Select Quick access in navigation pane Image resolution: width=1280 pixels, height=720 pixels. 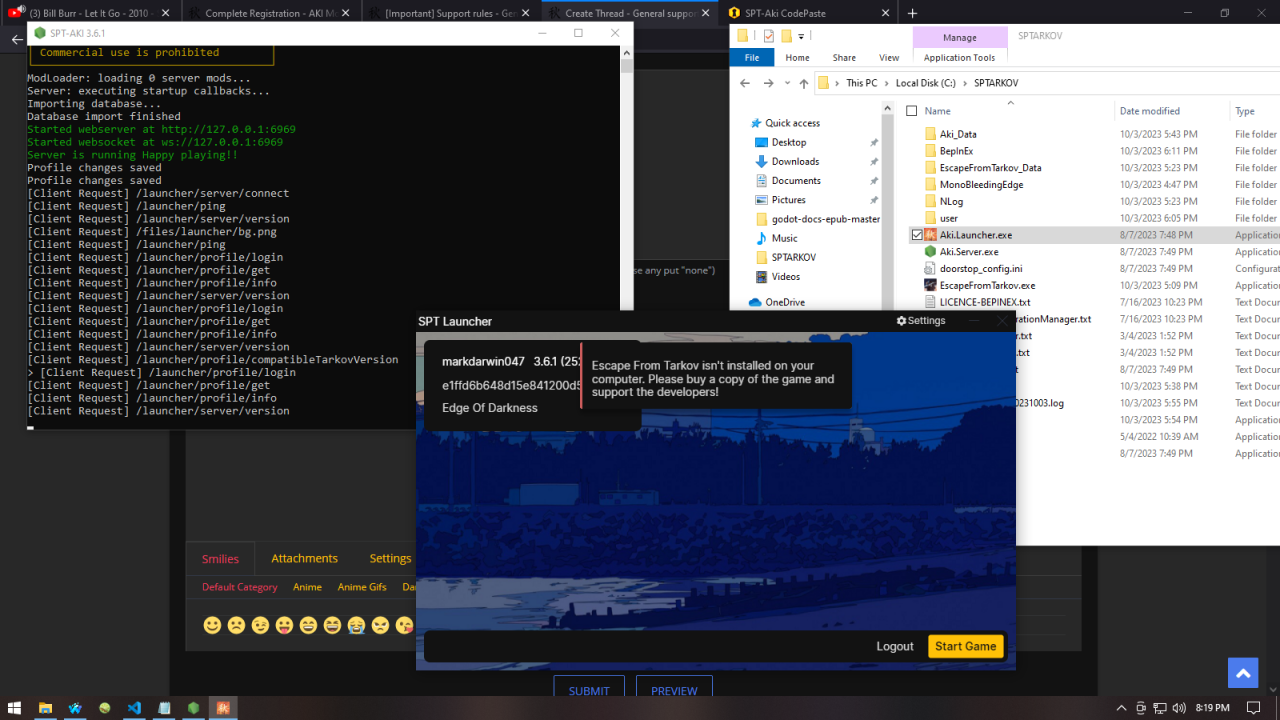[x=792, y=123]
